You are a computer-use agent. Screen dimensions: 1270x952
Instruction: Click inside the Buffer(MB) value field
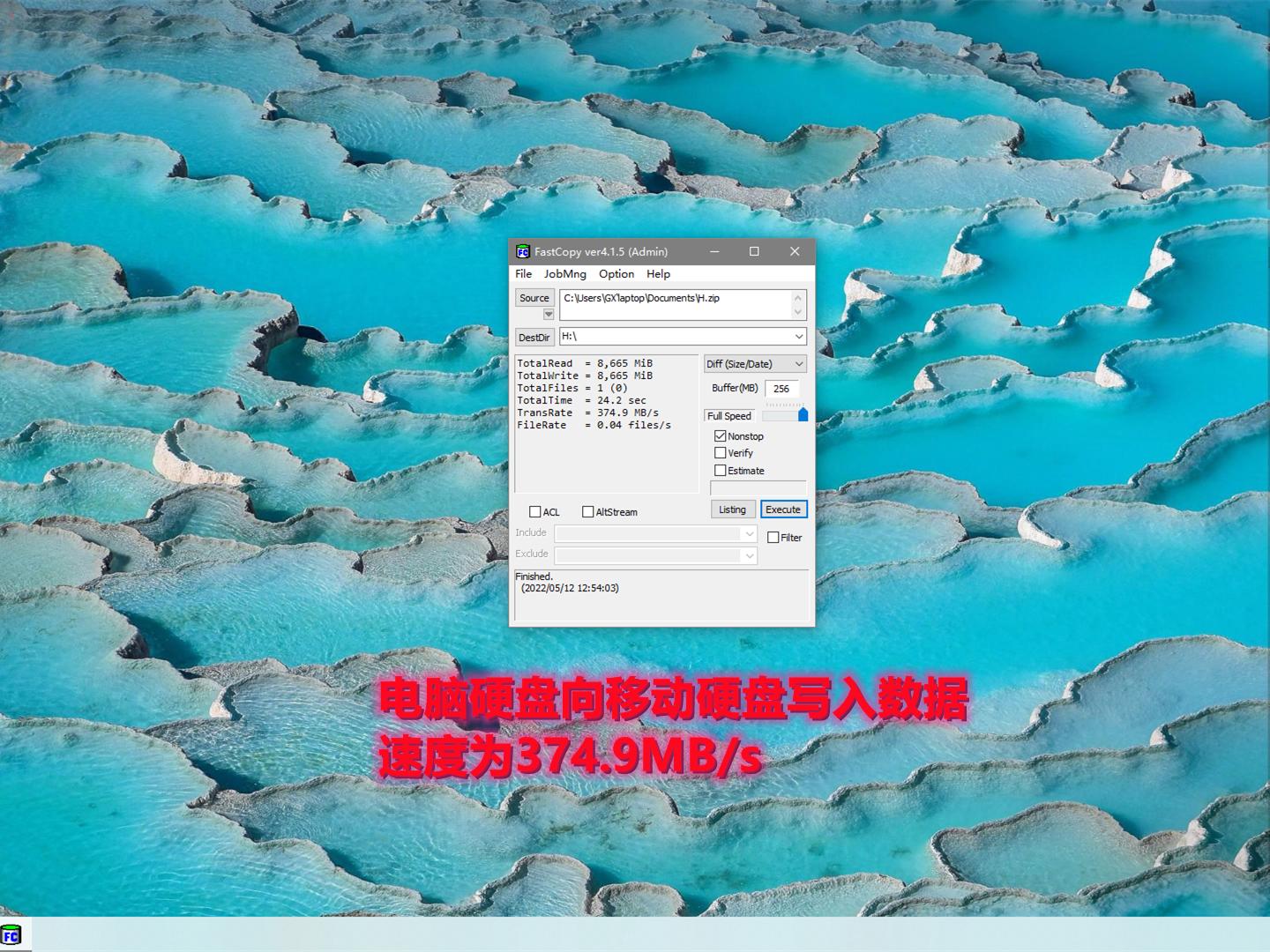tap(780, 388)
